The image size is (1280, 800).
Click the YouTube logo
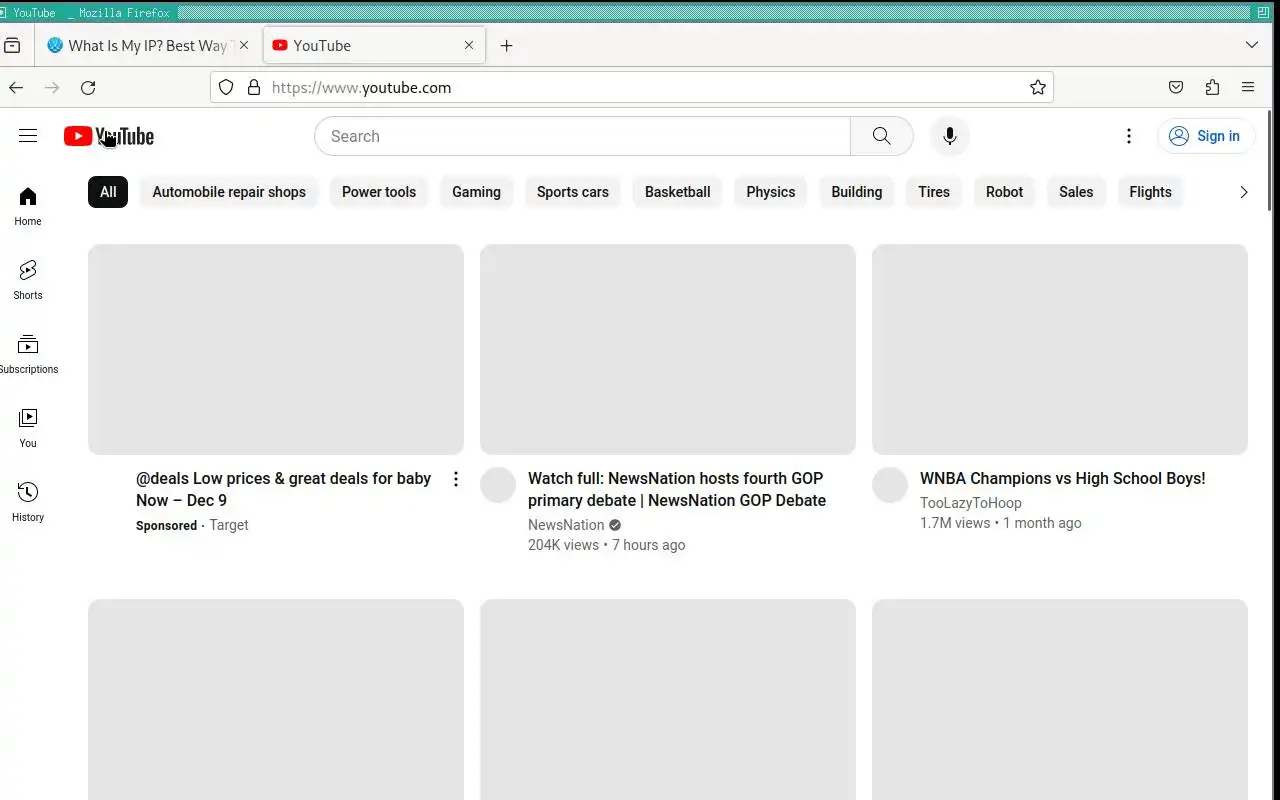109,136
